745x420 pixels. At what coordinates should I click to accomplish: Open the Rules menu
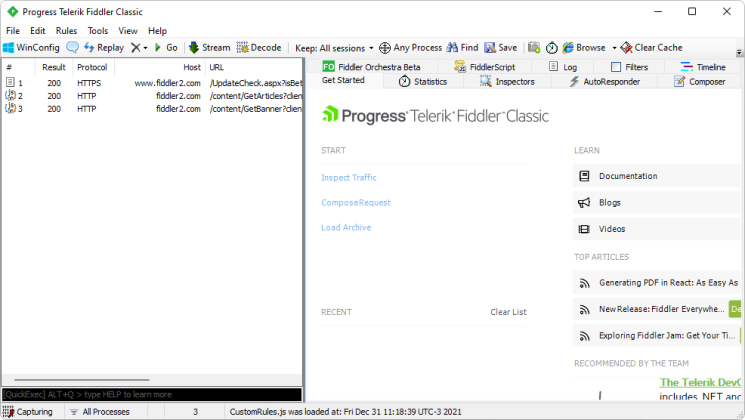tap(66, 30)
